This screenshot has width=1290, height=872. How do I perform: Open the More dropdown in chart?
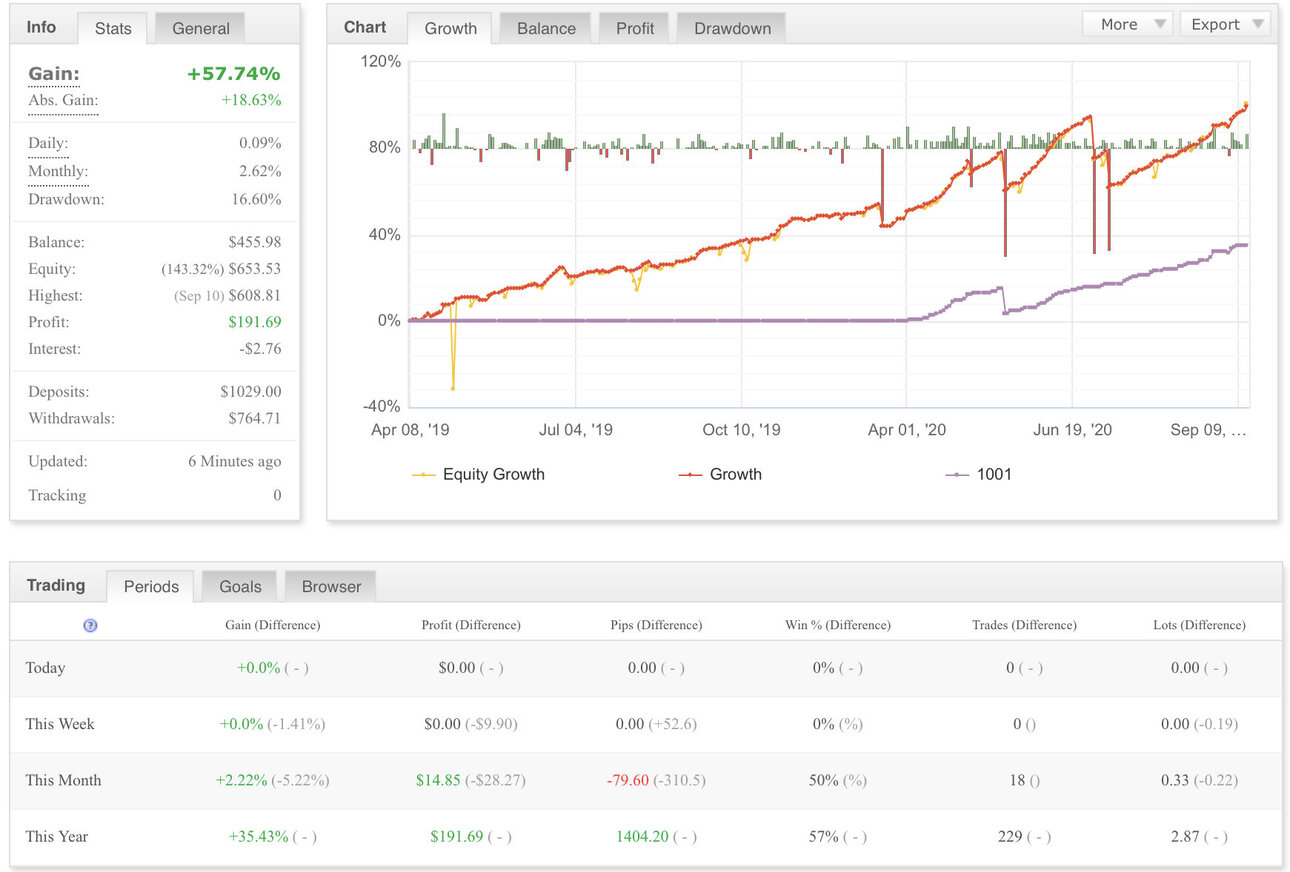point(1127,24)
